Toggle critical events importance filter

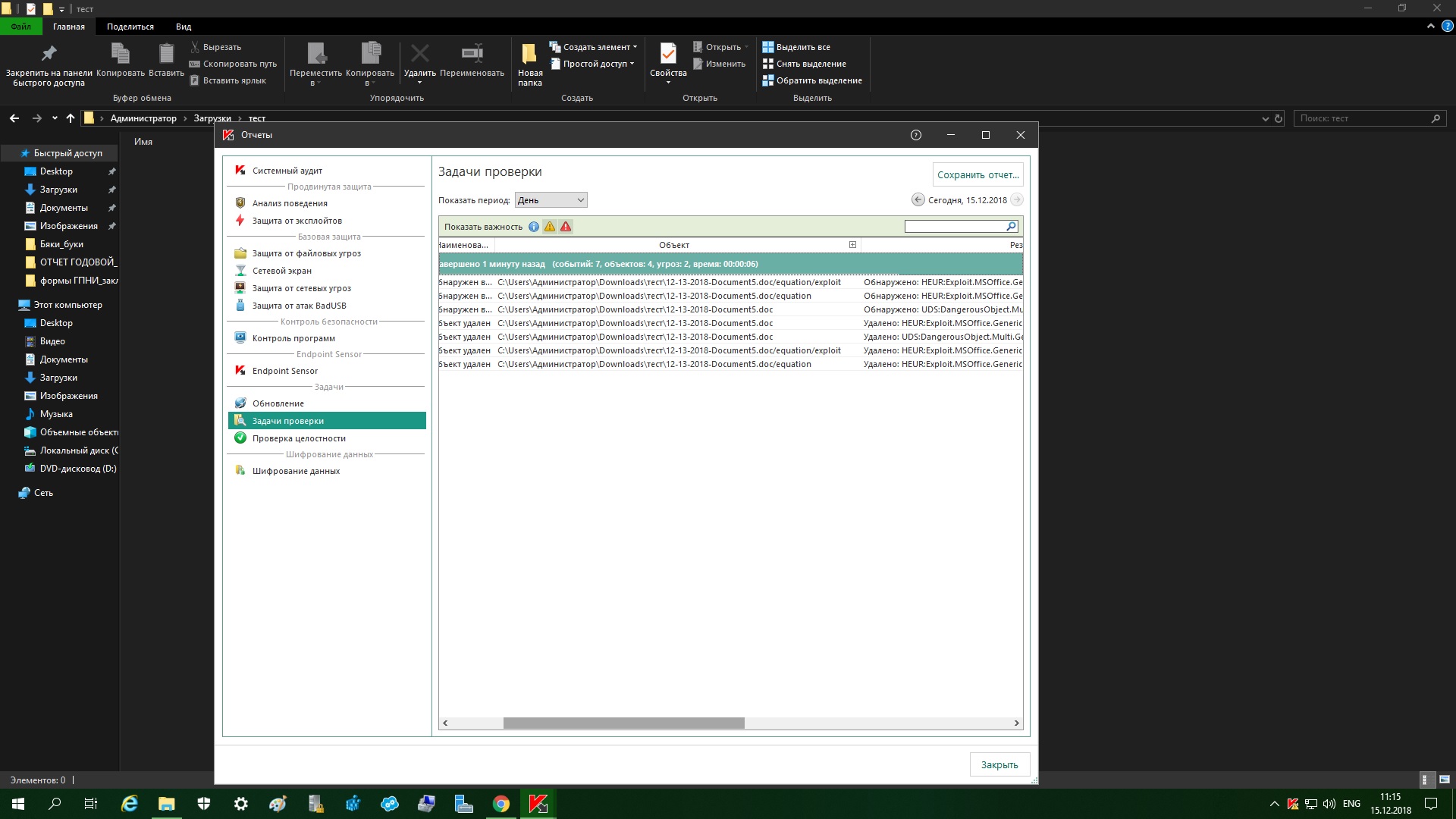pos(566,227)
